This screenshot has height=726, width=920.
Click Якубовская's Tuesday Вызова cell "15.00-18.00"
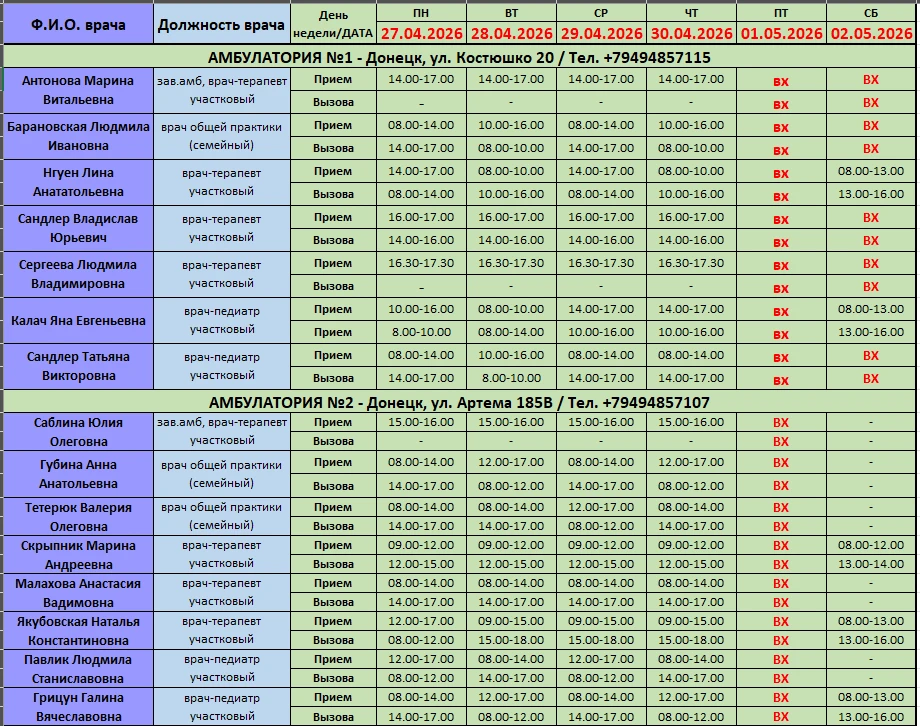click(x=511, y=640)
